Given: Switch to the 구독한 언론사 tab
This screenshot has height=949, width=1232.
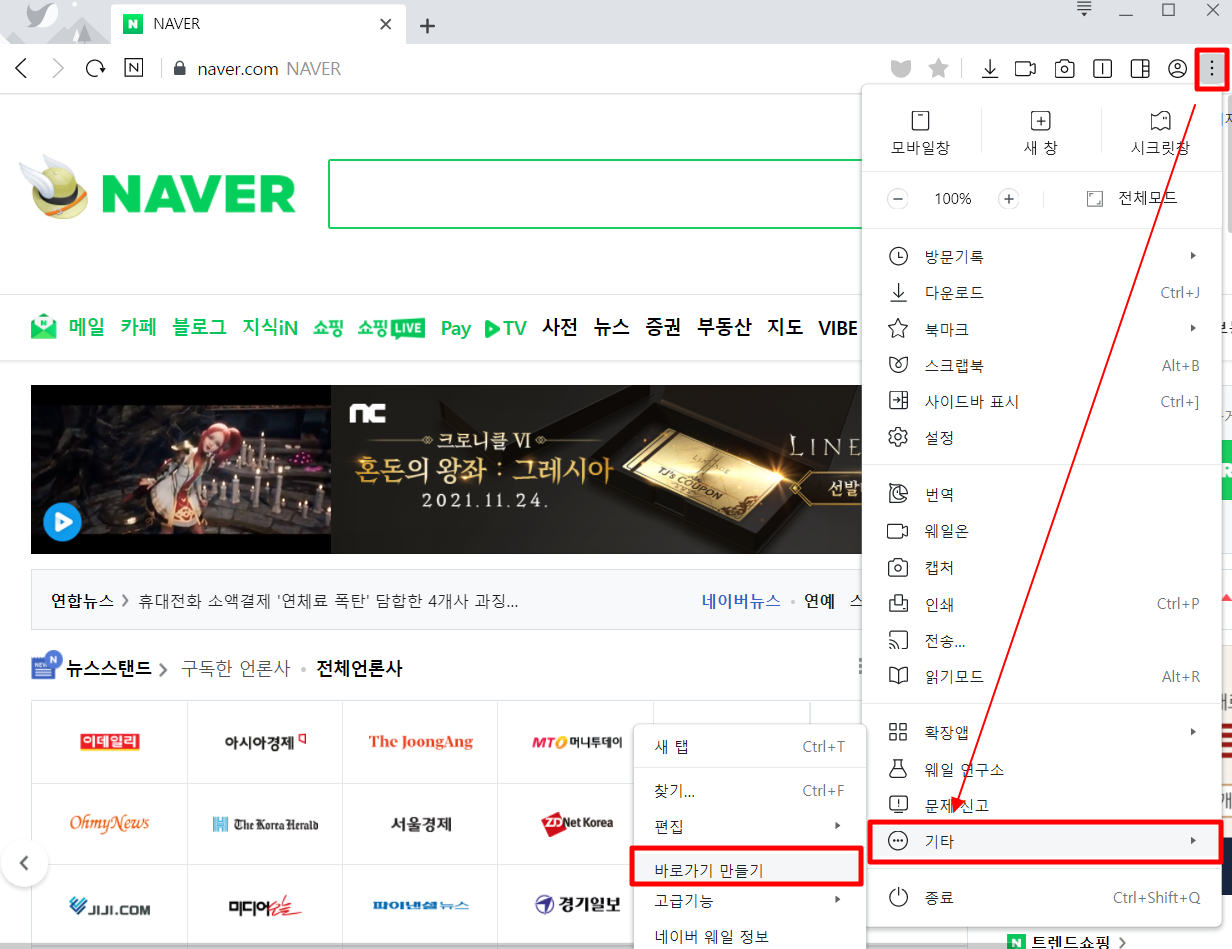Looking at the screenshot, I should pos(235,668).
